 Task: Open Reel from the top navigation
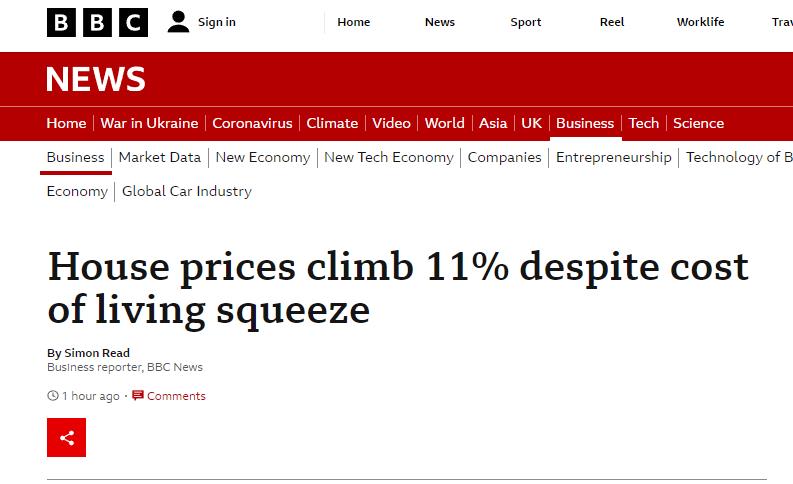click(x=612, y=22)
